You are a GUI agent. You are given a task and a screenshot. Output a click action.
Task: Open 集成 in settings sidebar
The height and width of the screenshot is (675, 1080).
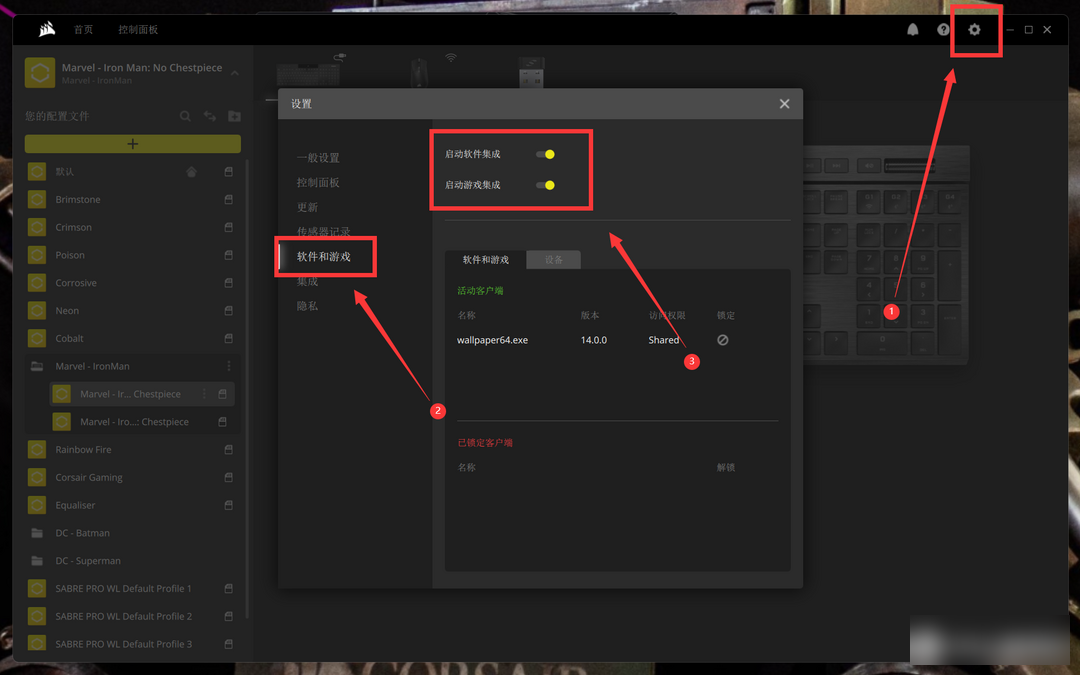[x=307, y=281]
